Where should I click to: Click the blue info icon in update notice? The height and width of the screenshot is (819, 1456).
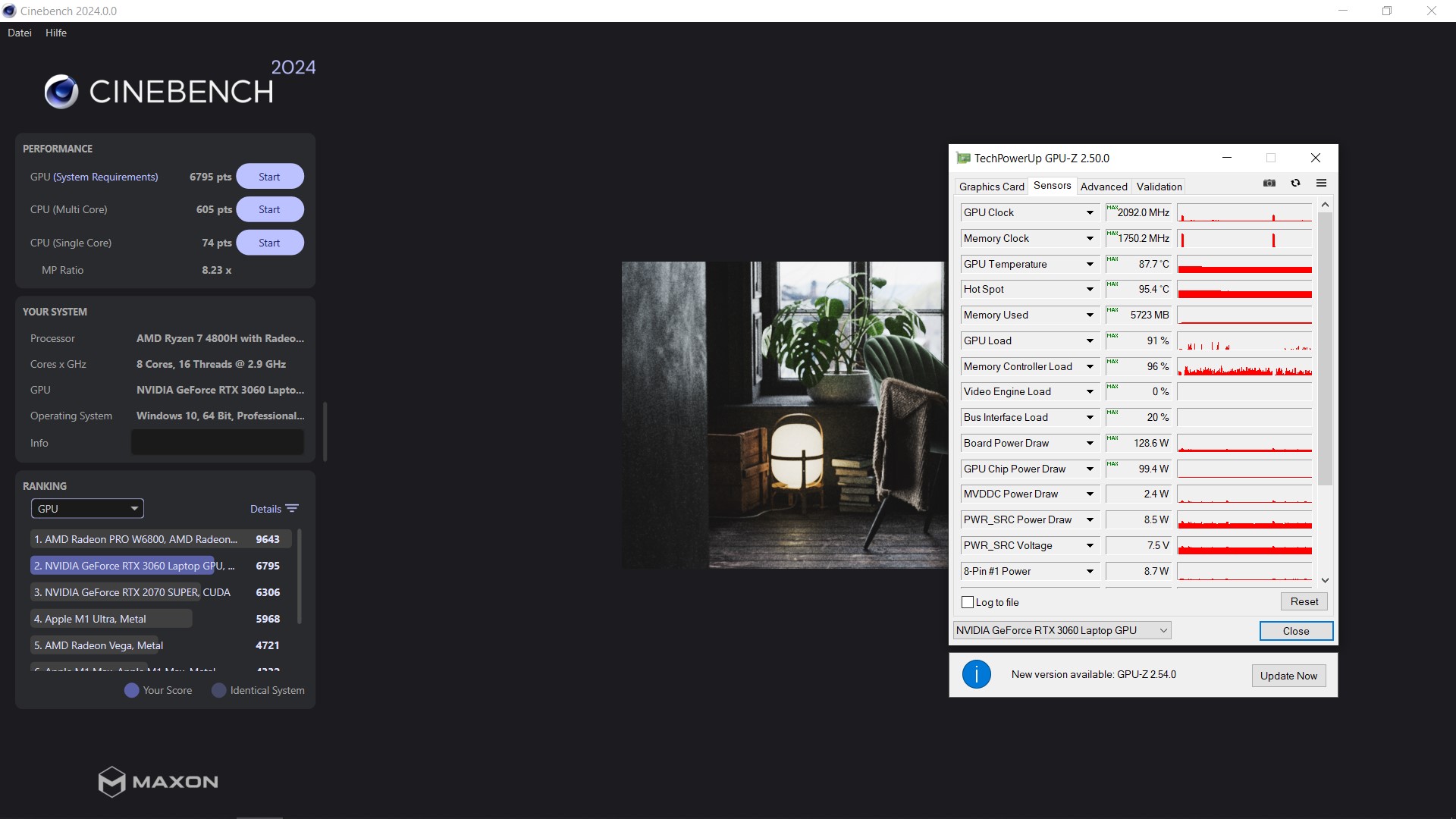[976, 674]
